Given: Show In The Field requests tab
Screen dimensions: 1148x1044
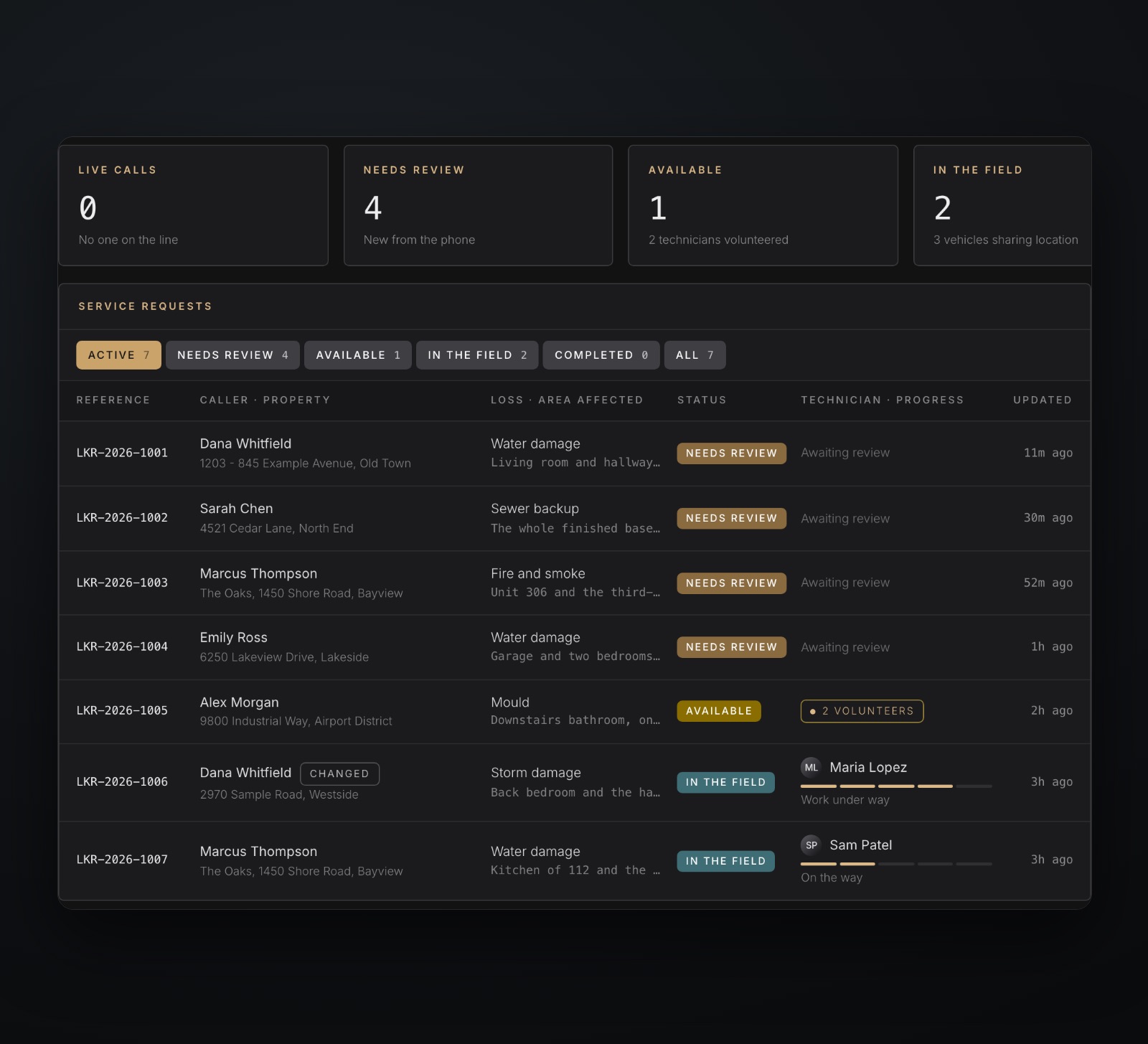Looking at the screenshot, I should pos(477,355).
